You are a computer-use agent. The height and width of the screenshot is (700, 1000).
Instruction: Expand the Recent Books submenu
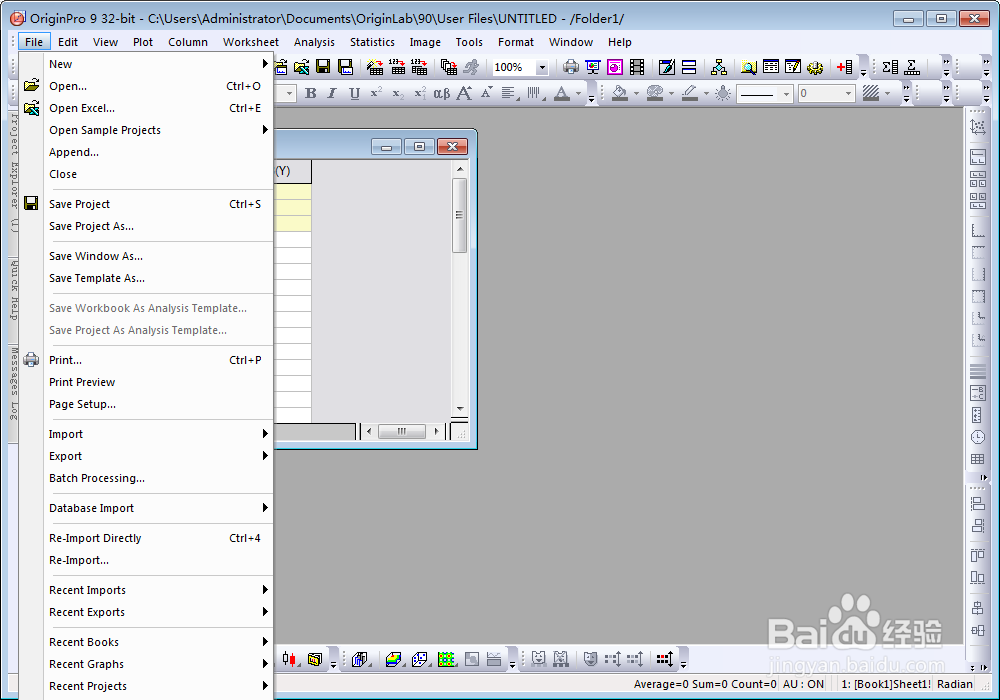point(158,642)
